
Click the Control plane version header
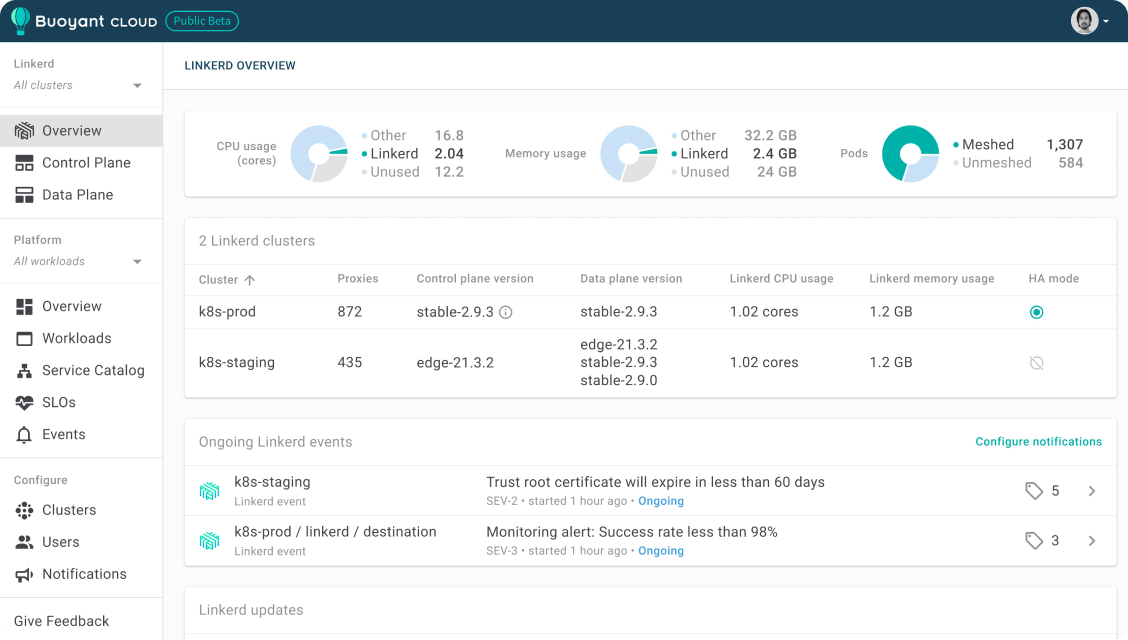tap(475, 278)
